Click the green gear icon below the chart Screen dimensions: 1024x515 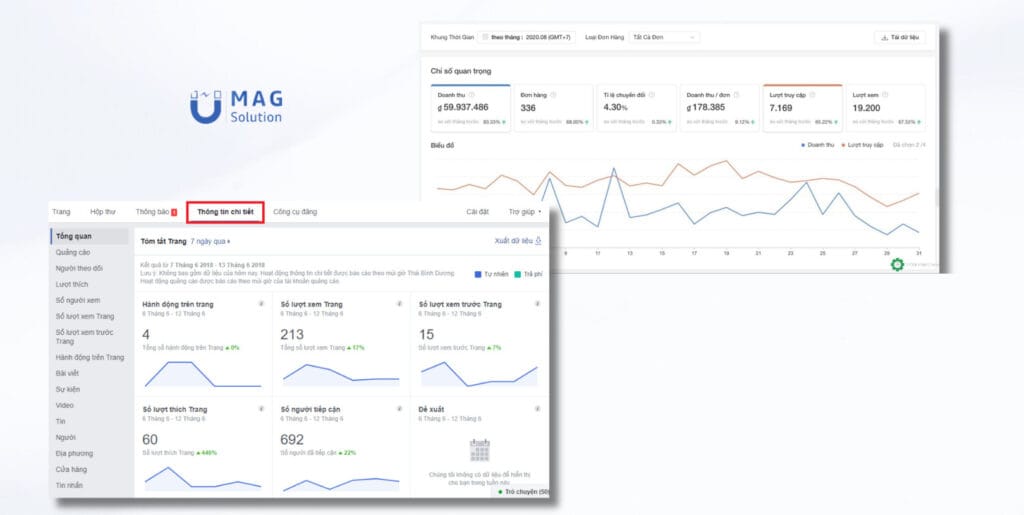897,265
